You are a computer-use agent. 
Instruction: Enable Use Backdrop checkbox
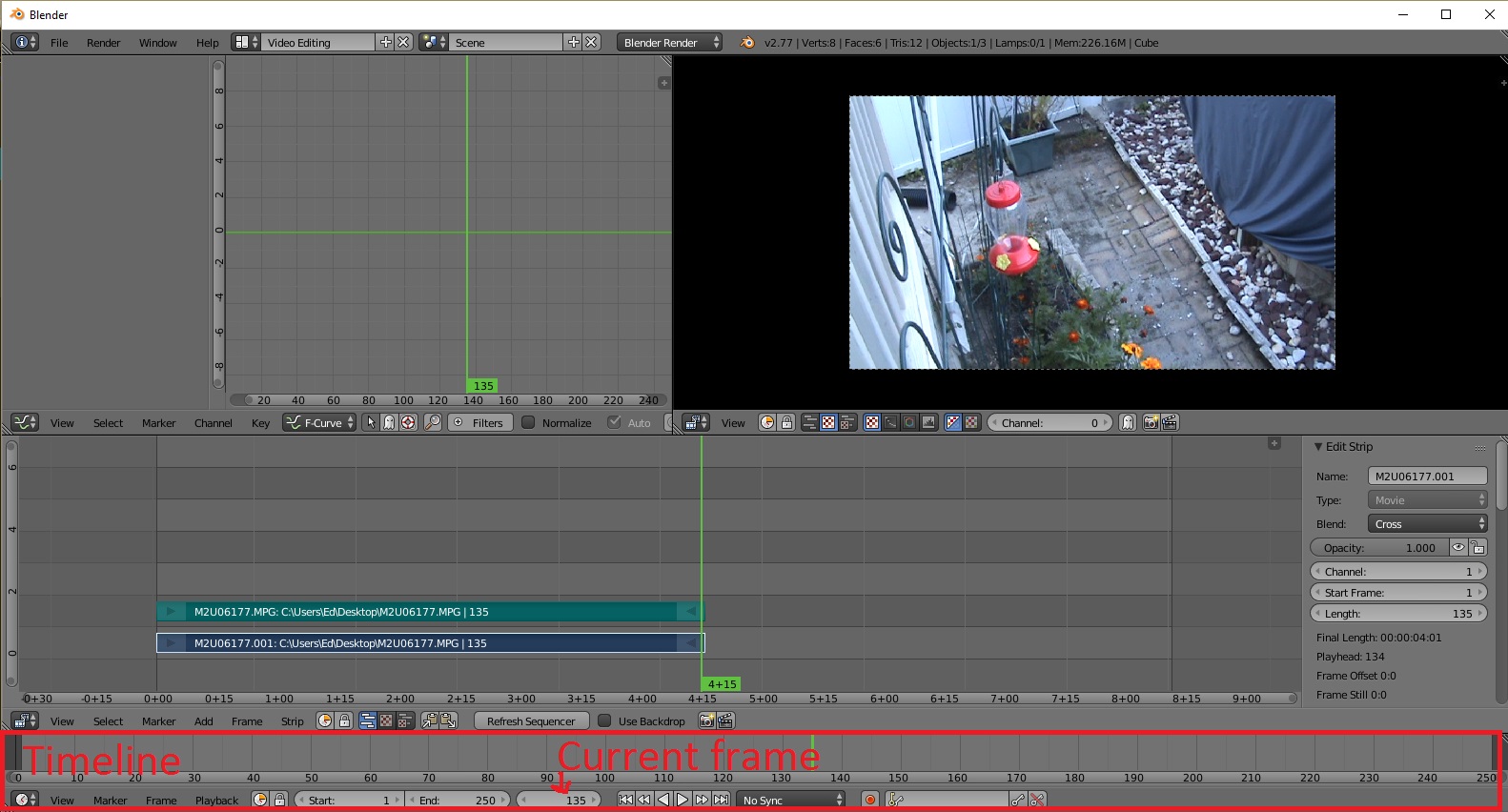604,721
